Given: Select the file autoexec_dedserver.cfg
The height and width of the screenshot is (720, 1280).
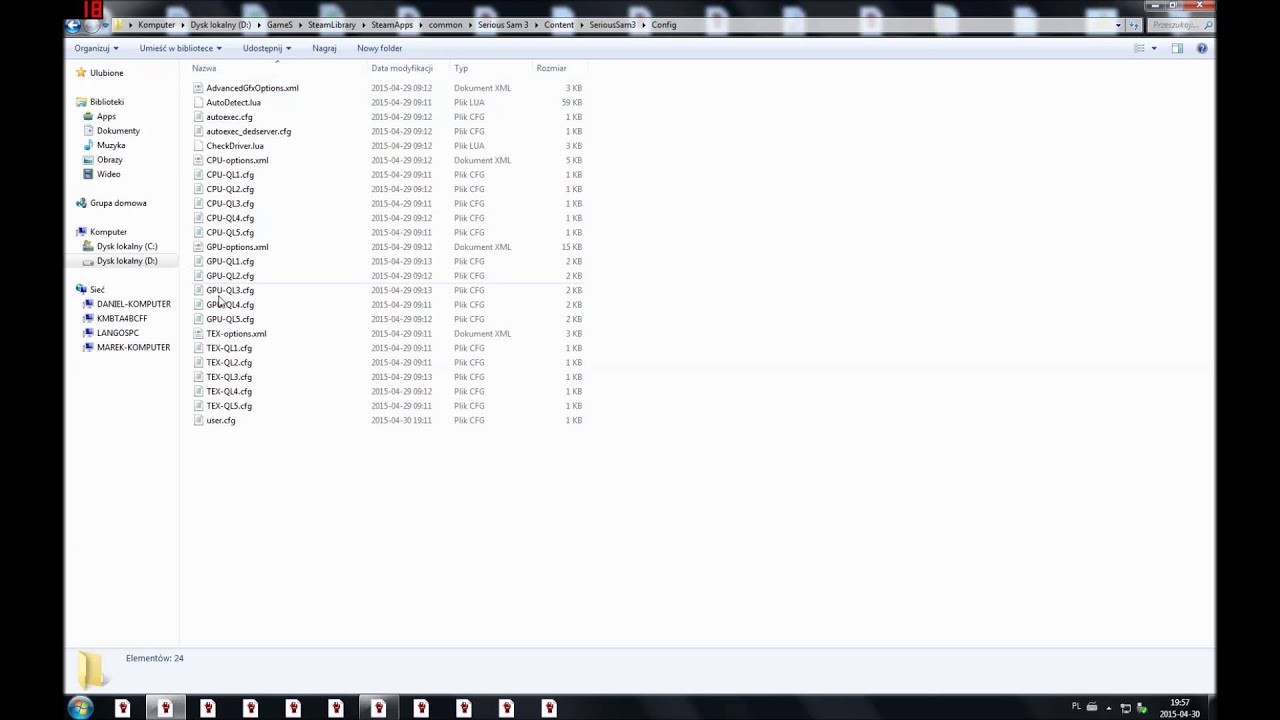Looking at the screenshot, I should click(248, 131).
